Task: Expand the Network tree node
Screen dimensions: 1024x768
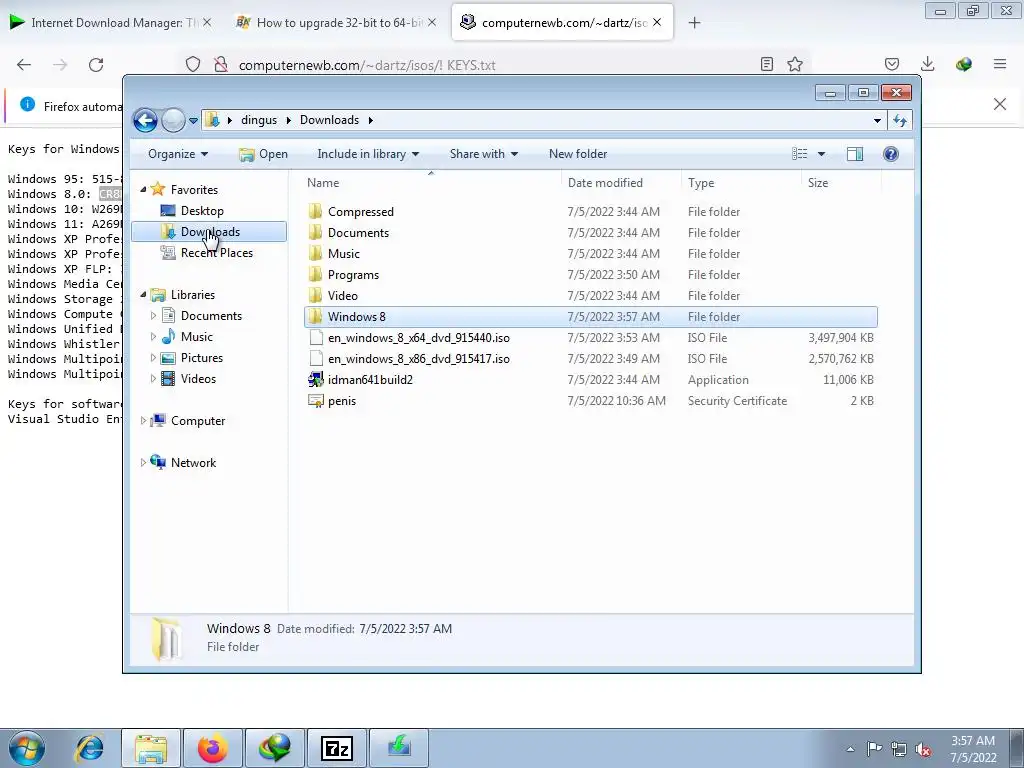Action: click(x=143, y=462)
